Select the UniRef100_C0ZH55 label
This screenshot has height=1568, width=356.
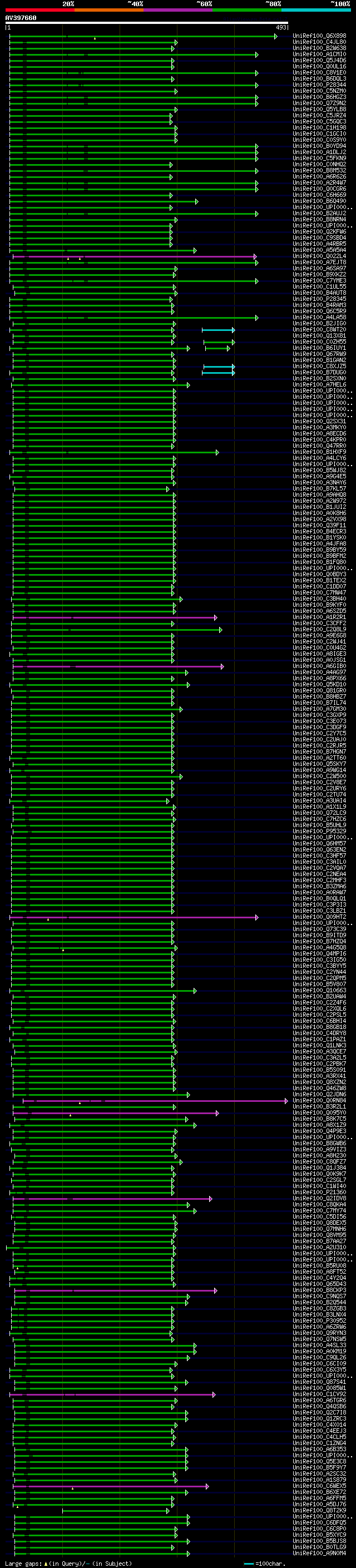click(x=319, y=342)
